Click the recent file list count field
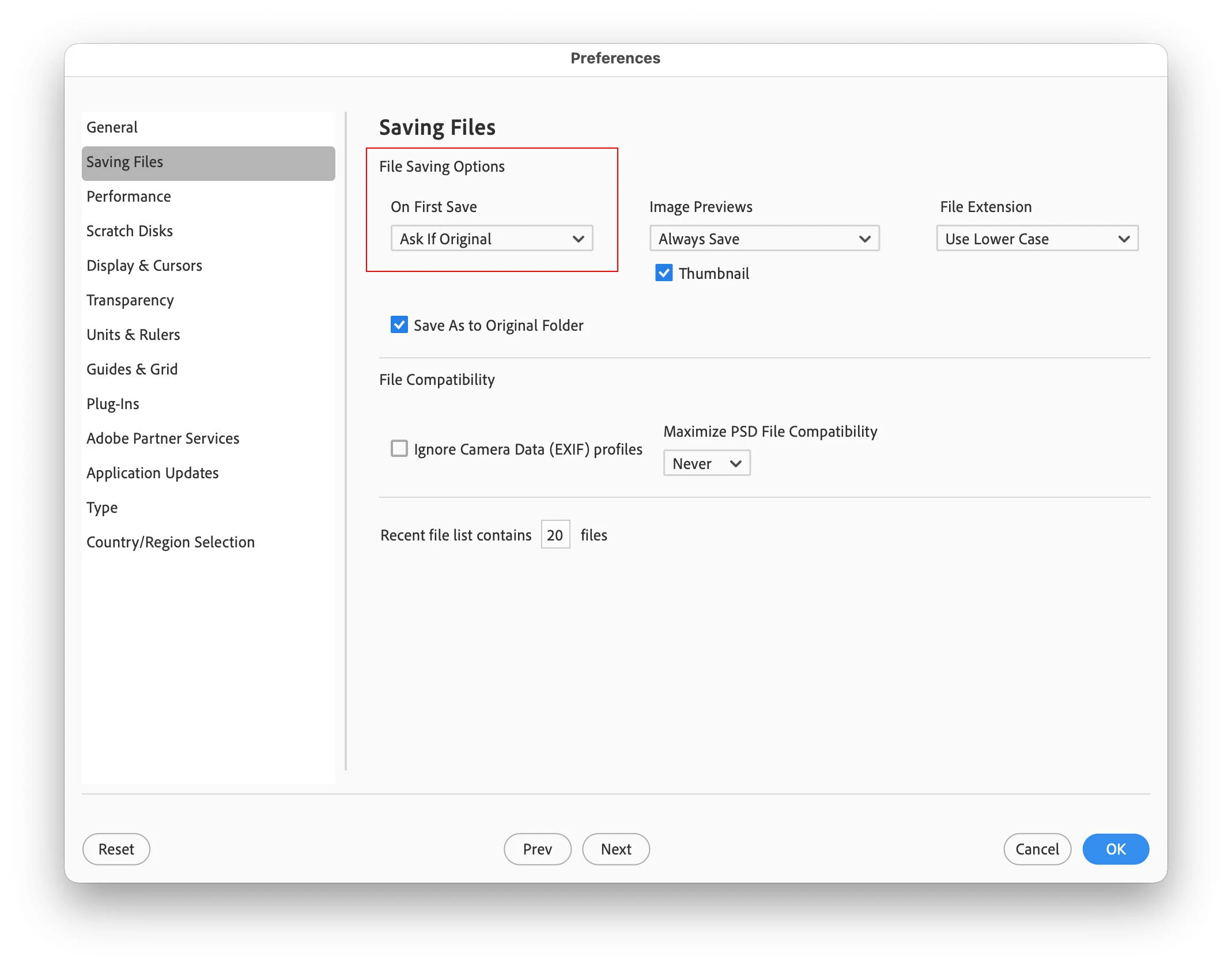Viewport: 1232px width, 968px height. click(554, 535)
